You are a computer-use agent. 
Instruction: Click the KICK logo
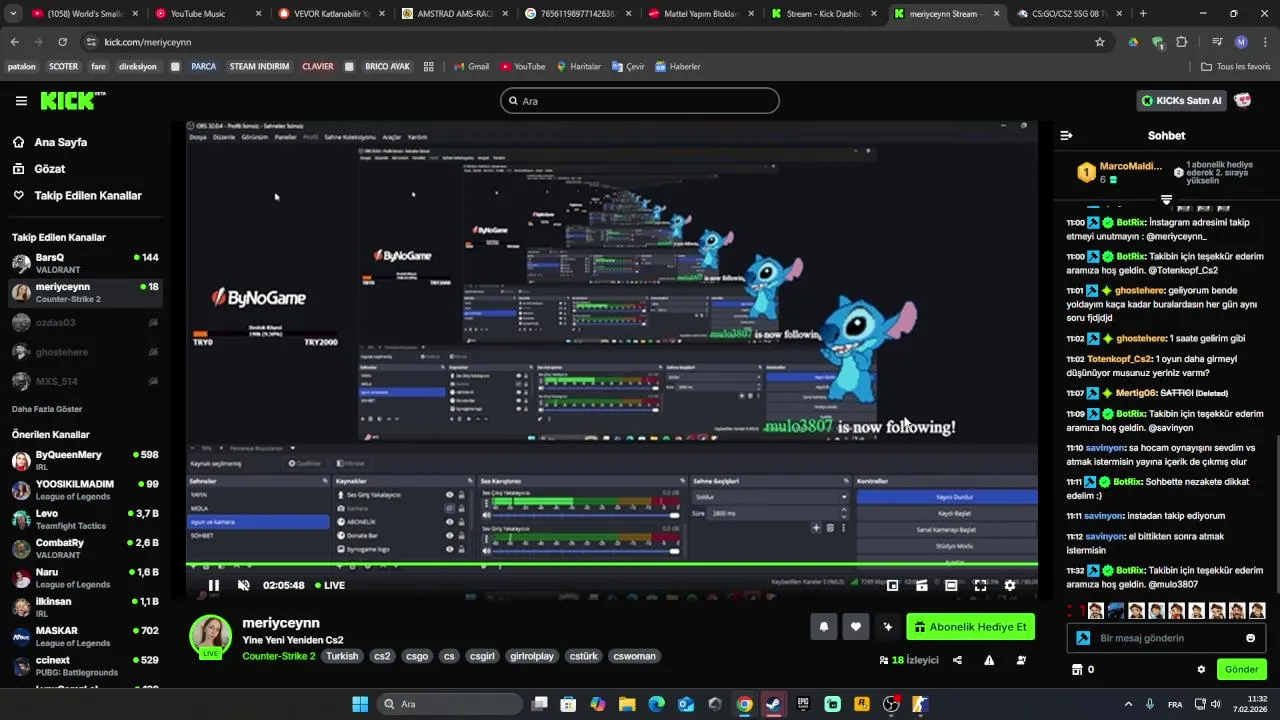click(72, 101)
